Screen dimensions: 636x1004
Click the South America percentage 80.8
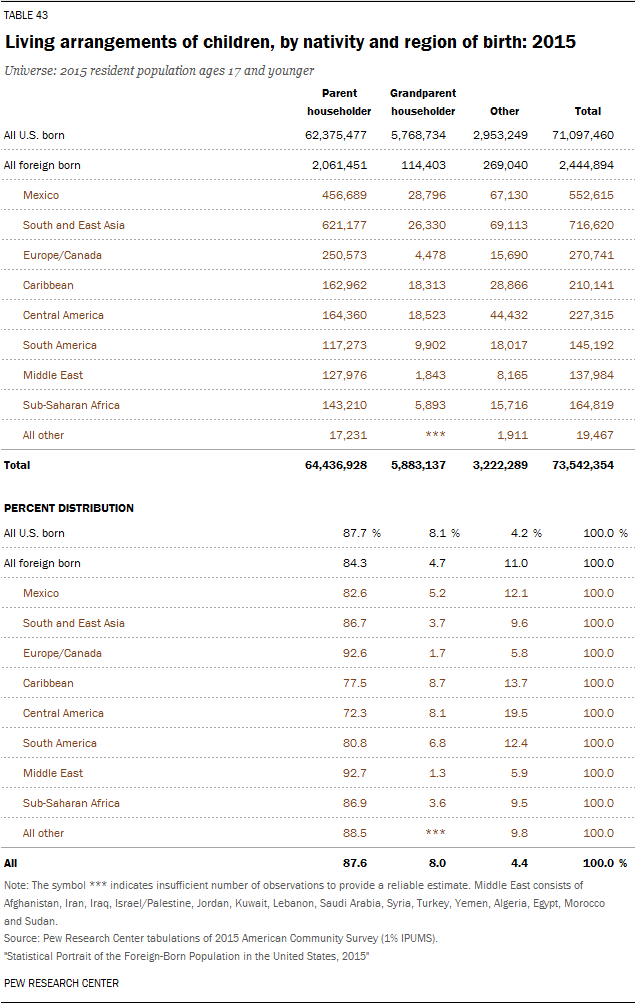[x=355, y=743]
